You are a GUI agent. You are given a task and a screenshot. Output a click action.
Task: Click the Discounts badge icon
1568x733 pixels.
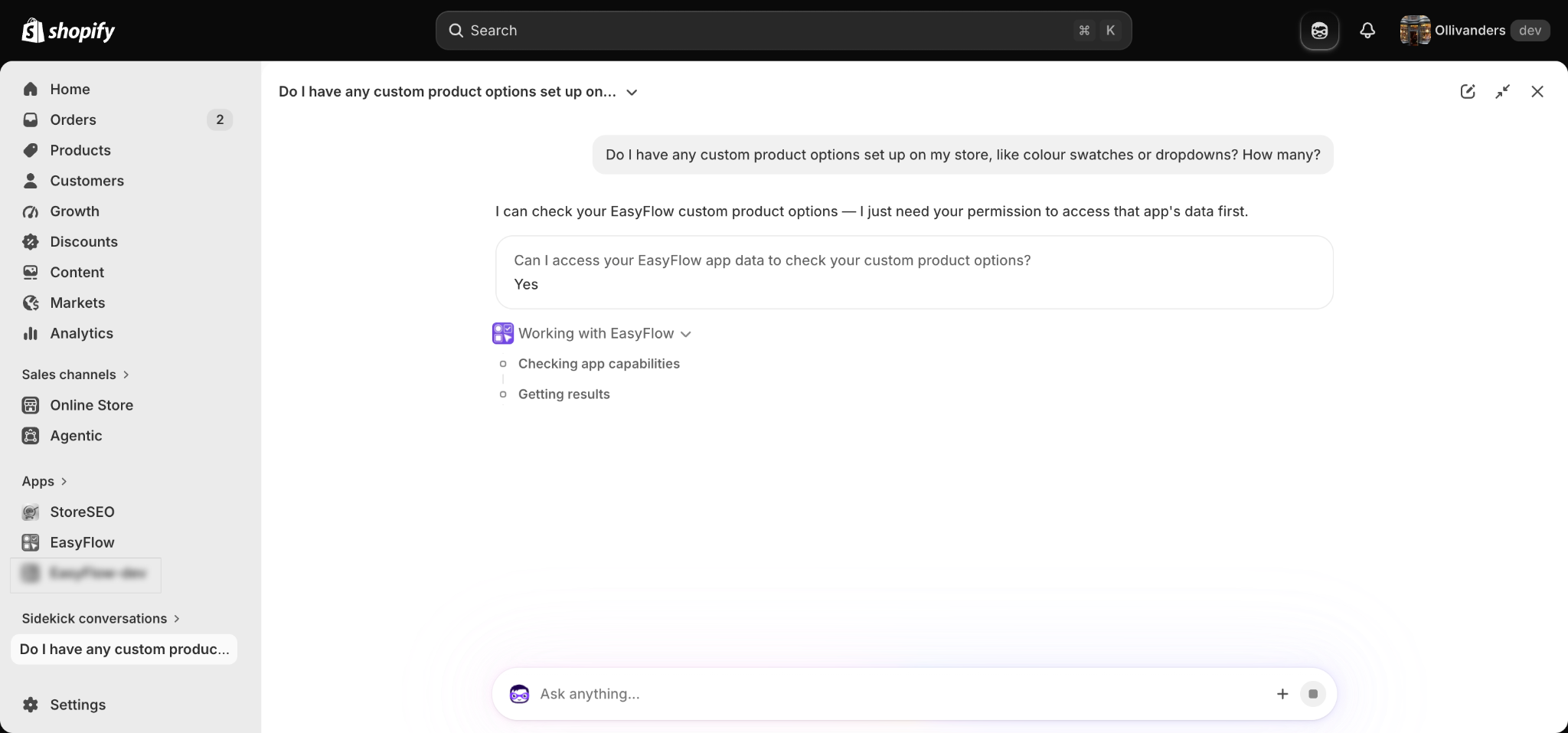[x=31, y=242]
